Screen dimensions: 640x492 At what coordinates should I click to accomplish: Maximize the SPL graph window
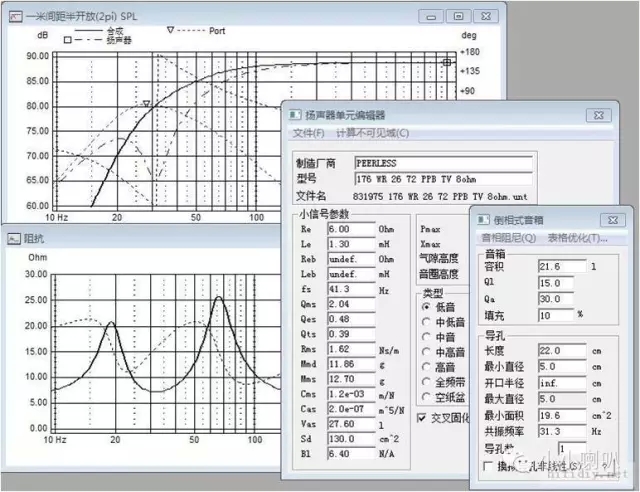coord(458,16)
